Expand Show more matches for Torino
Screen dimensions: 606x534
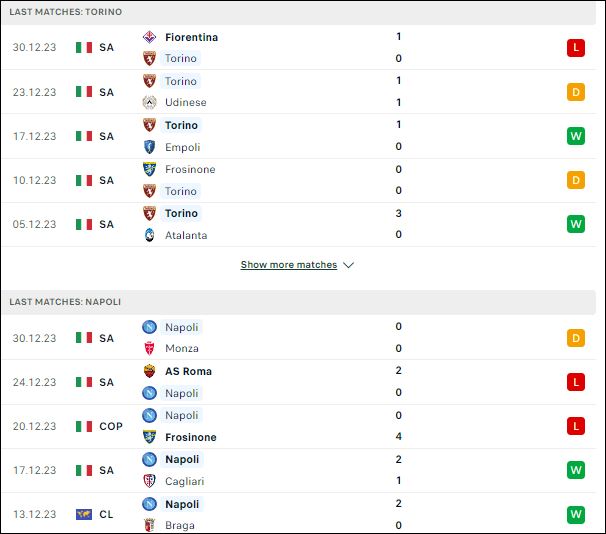point(289,265)
